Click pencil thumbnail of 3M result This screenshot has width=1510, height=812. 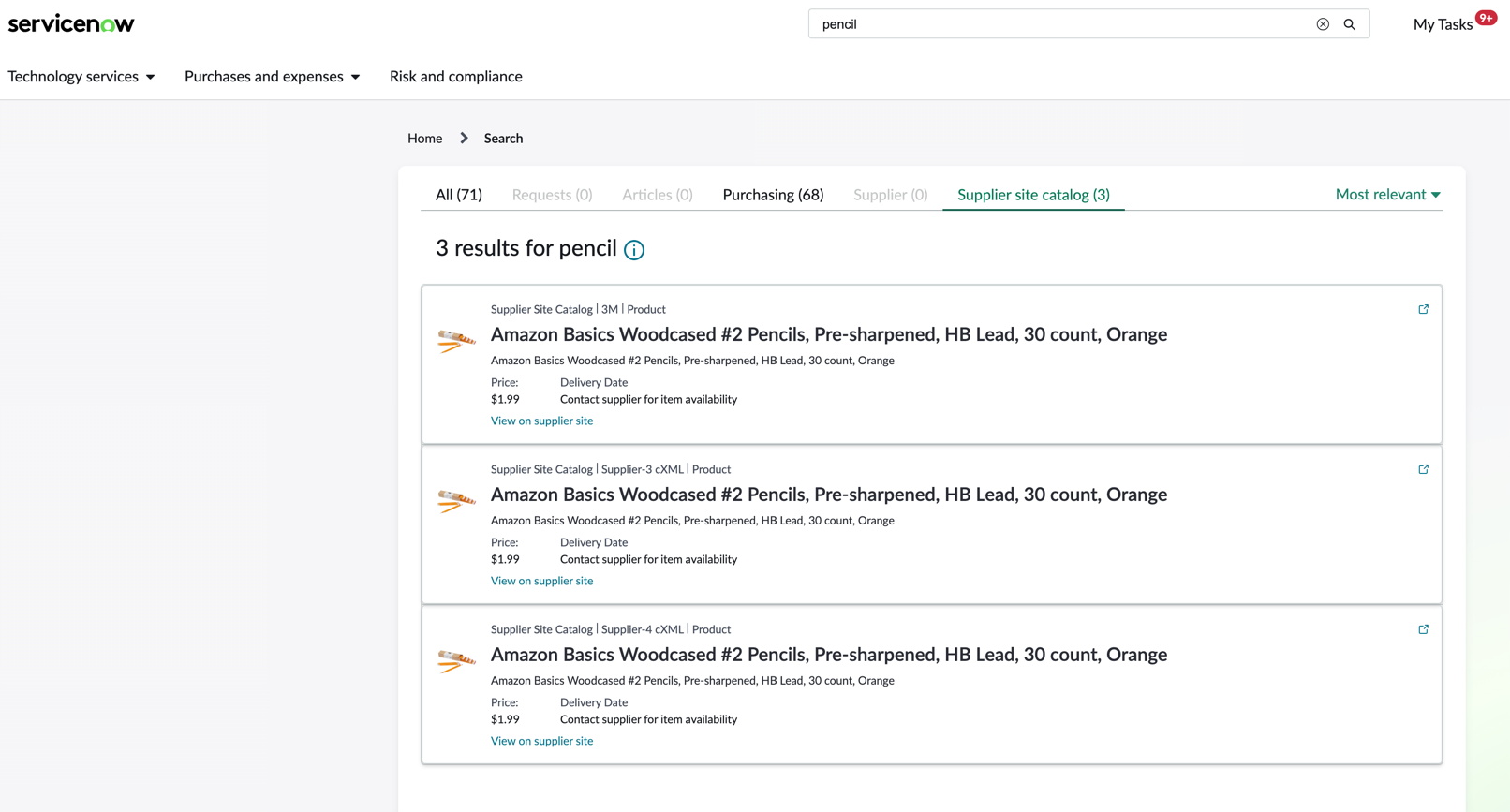coord(456,340)
